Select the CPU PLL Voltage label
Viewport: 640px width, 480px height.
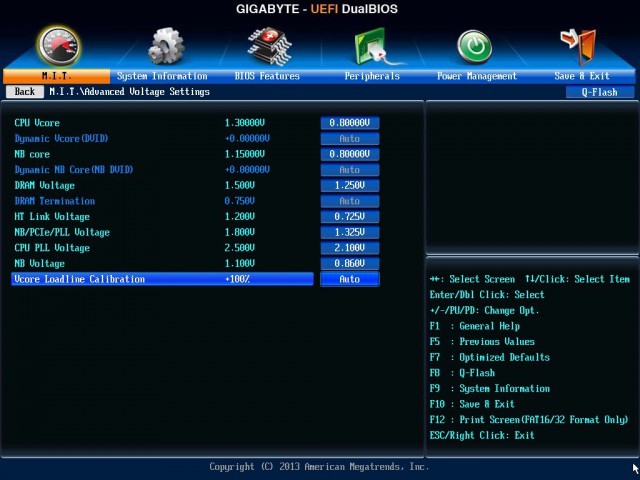[x=52, y=248]
